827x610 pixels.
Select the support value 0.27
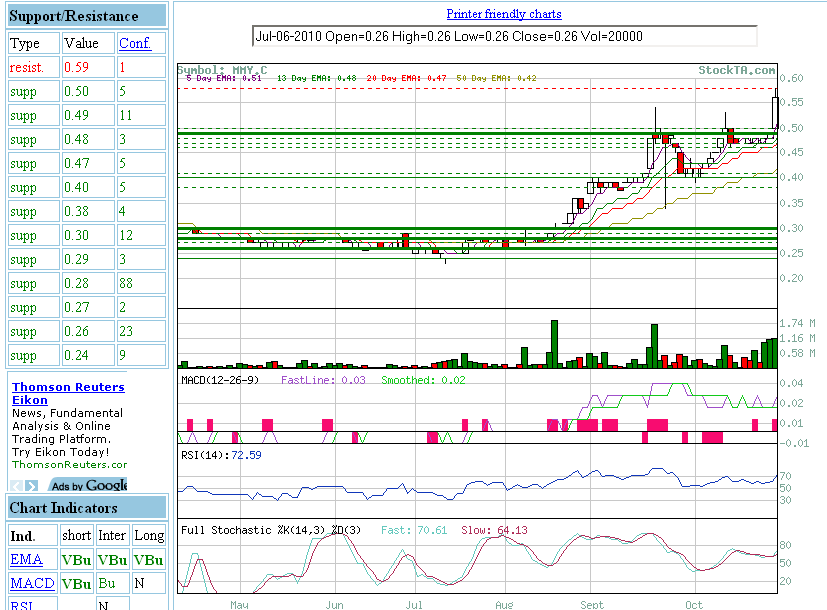88,307
